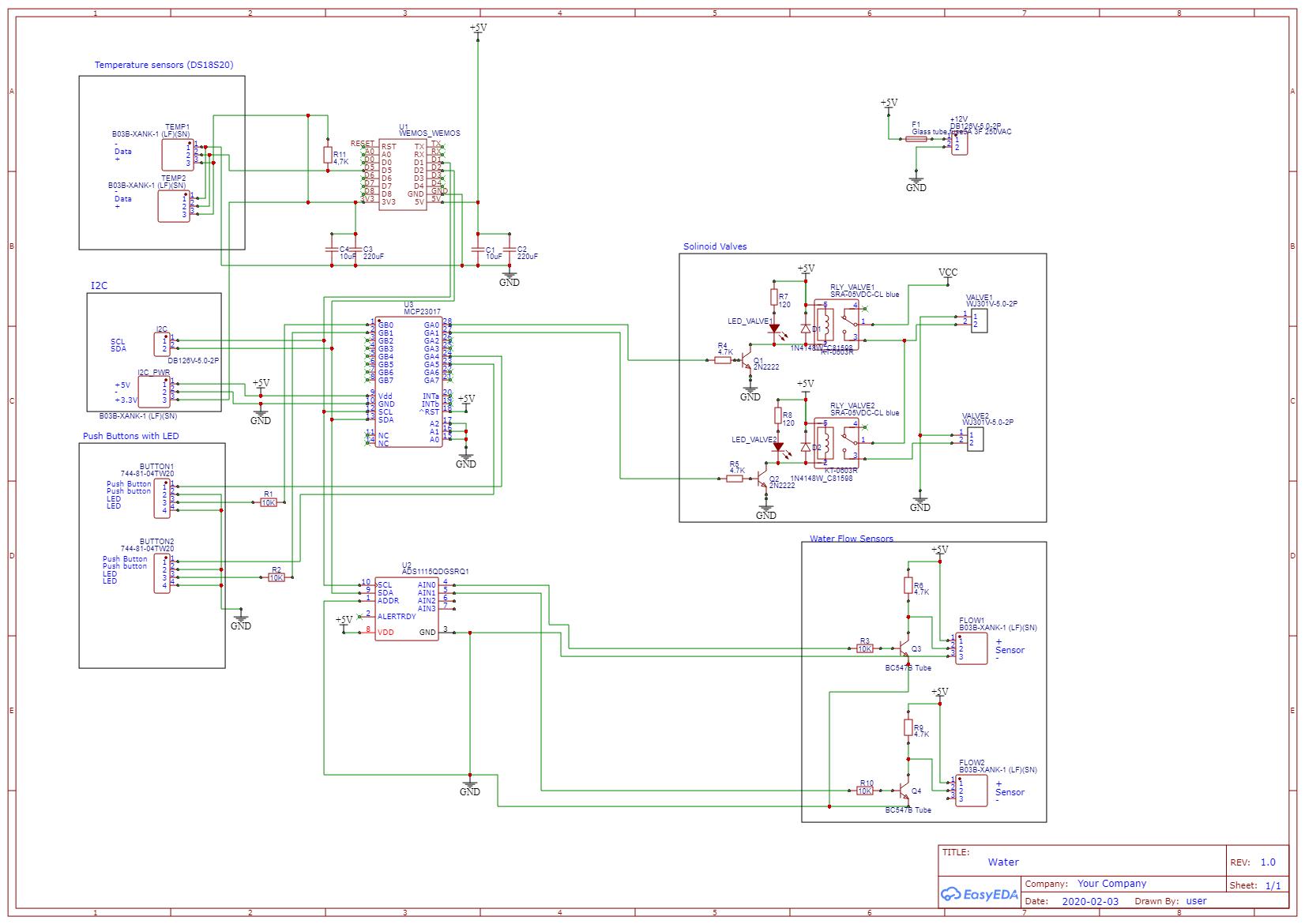This screenshot has height=924, width=1305.
Task: Click the TEMP1 connector symbol
Action: point(178,155)
